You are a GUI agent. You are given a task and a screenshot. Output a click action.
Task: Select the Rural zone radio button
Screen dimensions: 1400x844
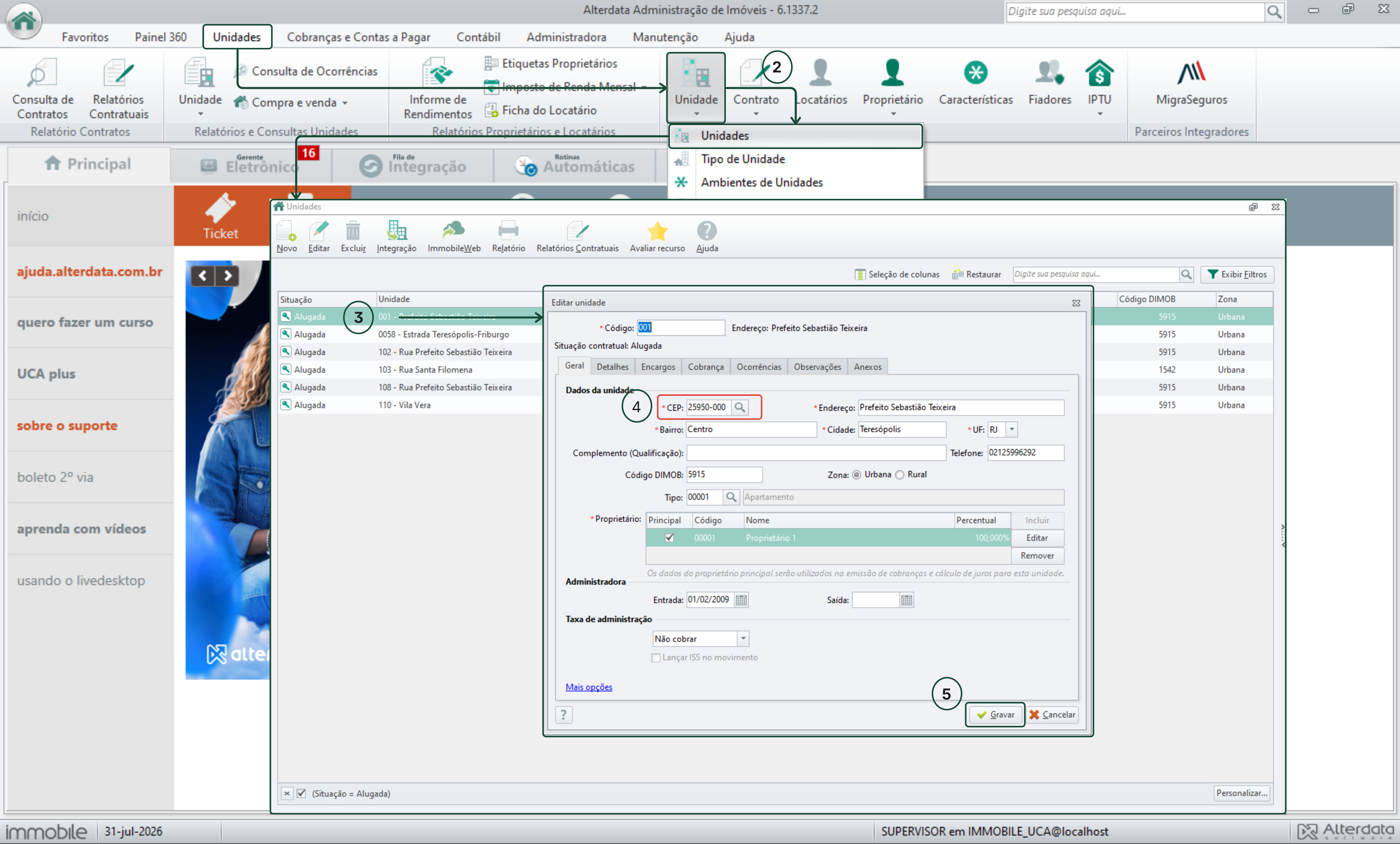pos(899,475)
